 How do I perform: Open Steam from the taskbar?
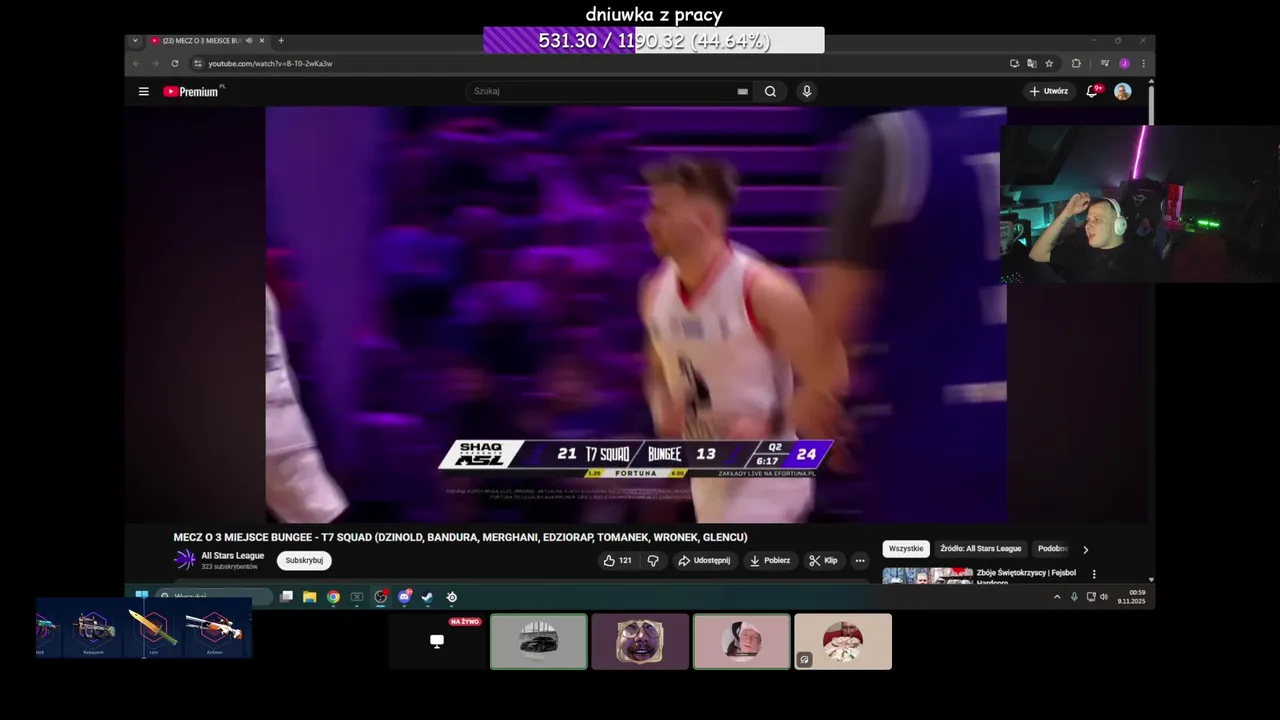(427, 597)
